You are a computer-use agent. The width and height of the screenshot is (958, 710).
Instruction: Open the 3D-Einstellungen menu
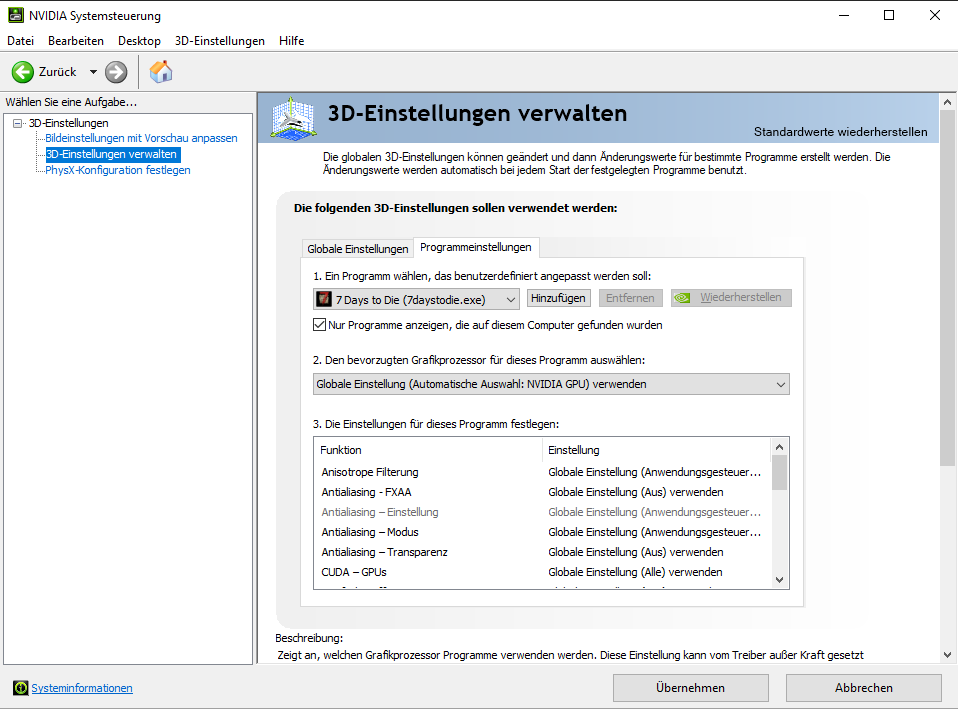click(x=220, y=41)
